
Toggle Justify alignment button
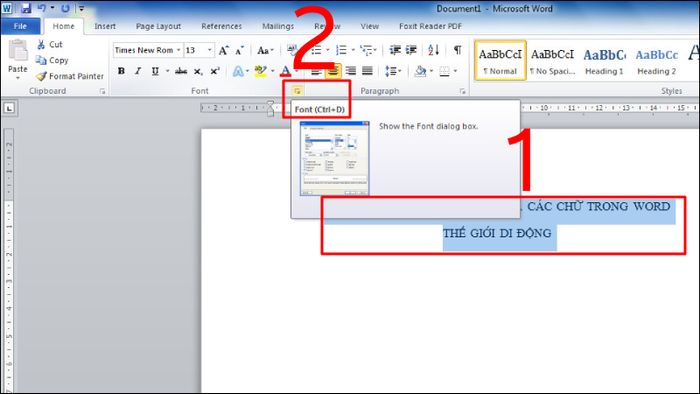[367, 71]
